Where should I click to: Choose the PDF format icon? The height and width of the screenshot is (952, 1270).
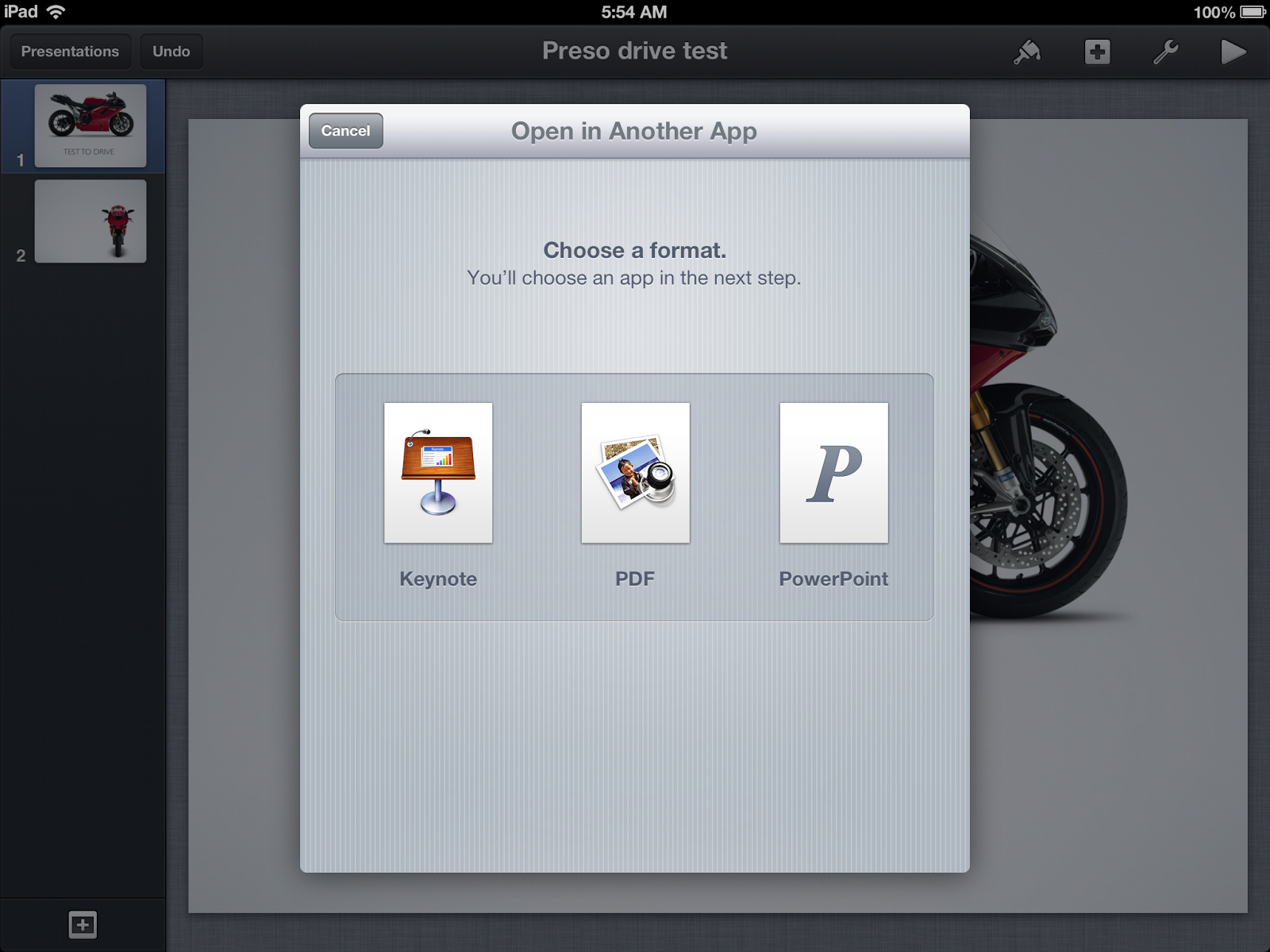pyautogui.click(x=635, y=473)
